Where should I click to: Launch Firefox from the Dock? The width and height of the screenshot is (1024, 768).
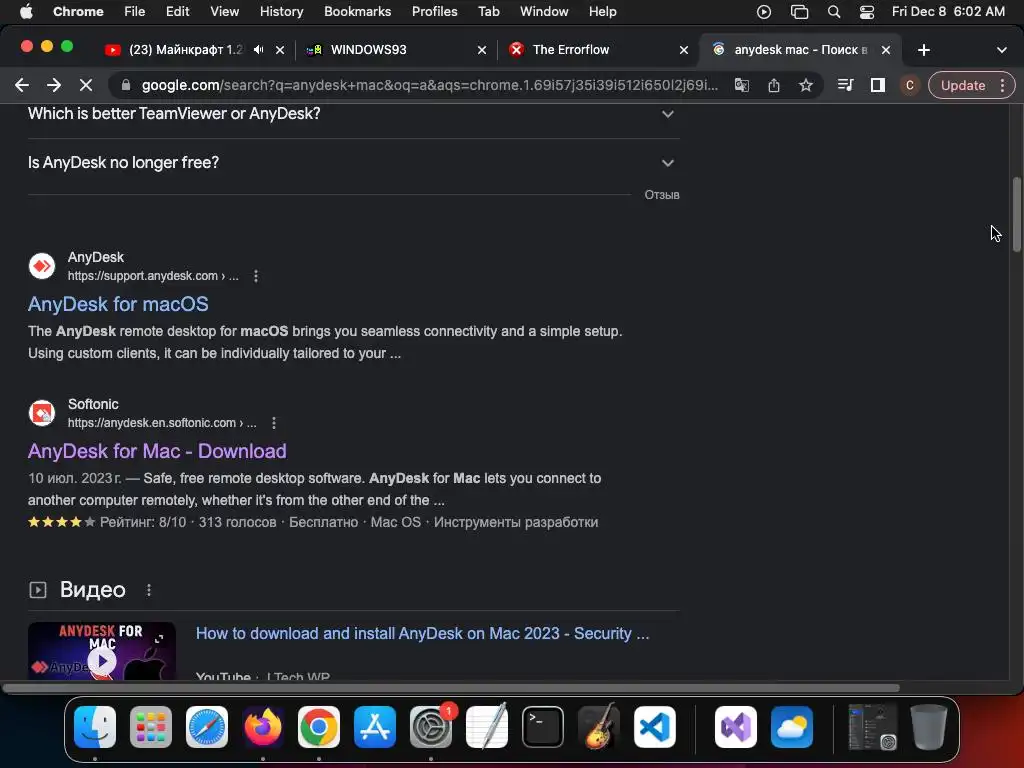(x=263, y=727)
